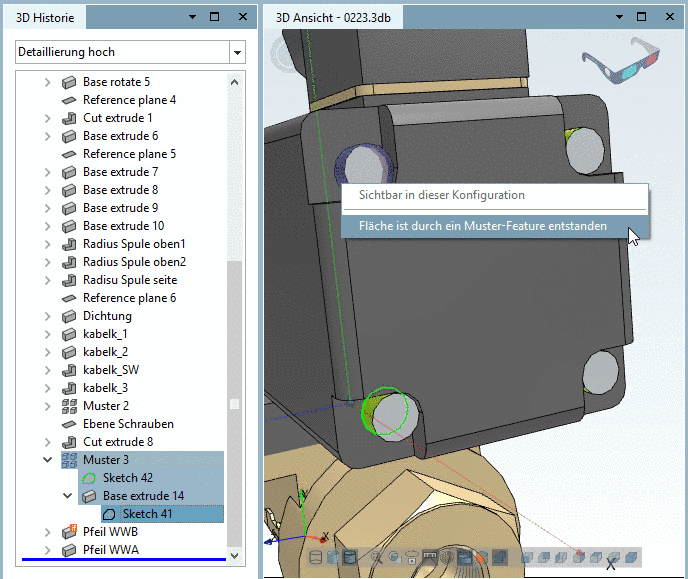Select the Sketch 41 row

pyautogui.click(x=162, y=514)
